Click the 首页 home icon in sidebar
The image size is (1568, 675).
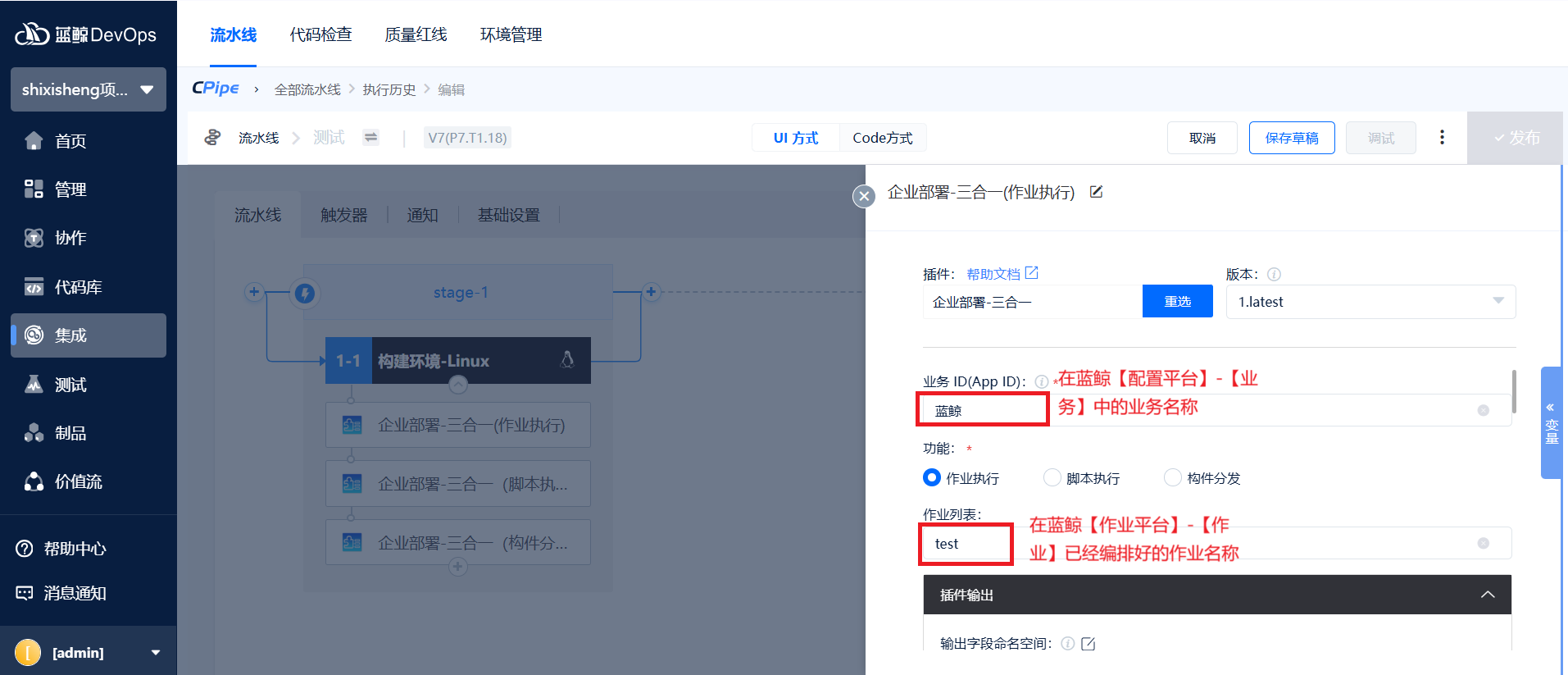[34, 141]
